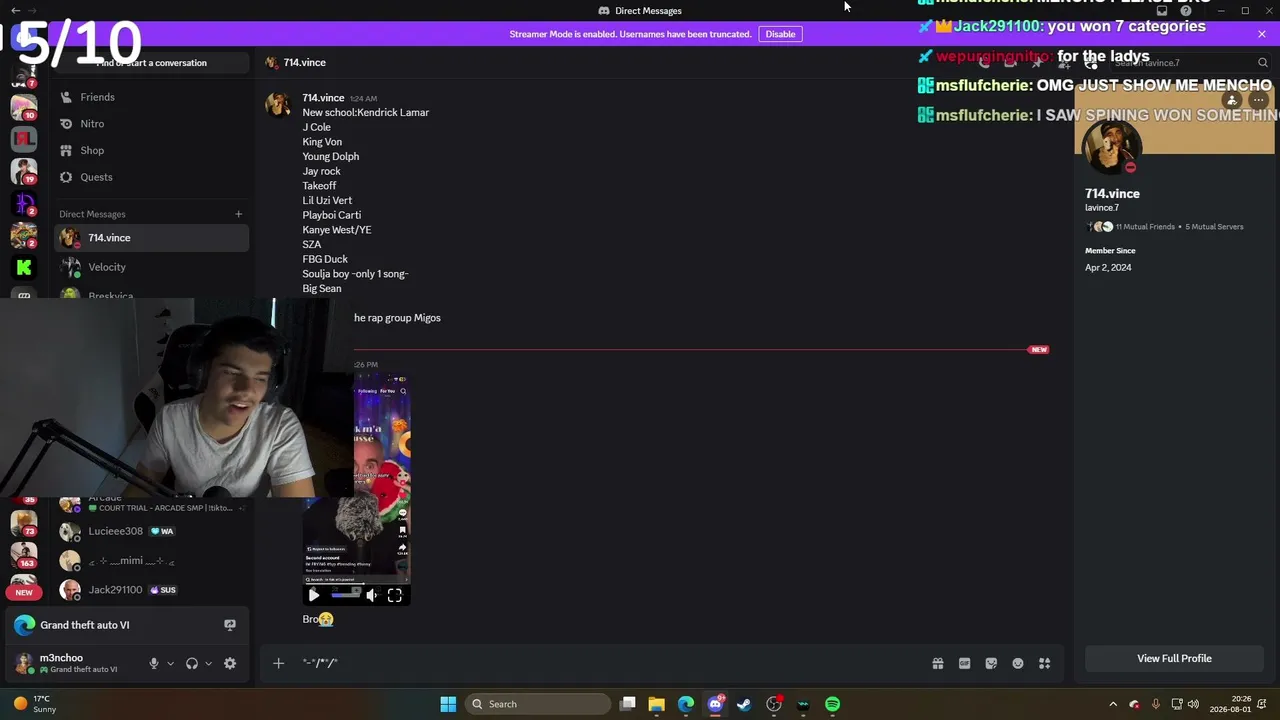Toggle headphones deafen in user panel
Viewport: 1280px width, 720px height.
click(192, 663)
